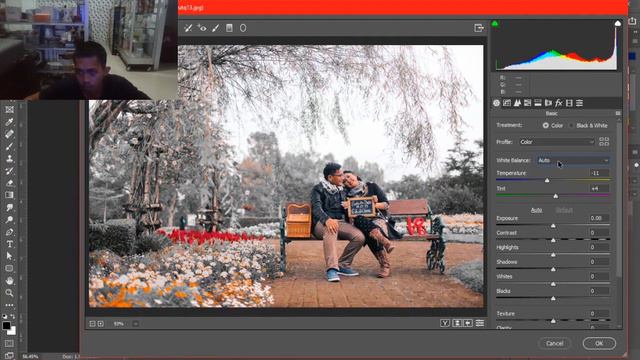Click the zoom out minus button below preview
Viewport: 640px width, 360px height.
coord(92,324)
